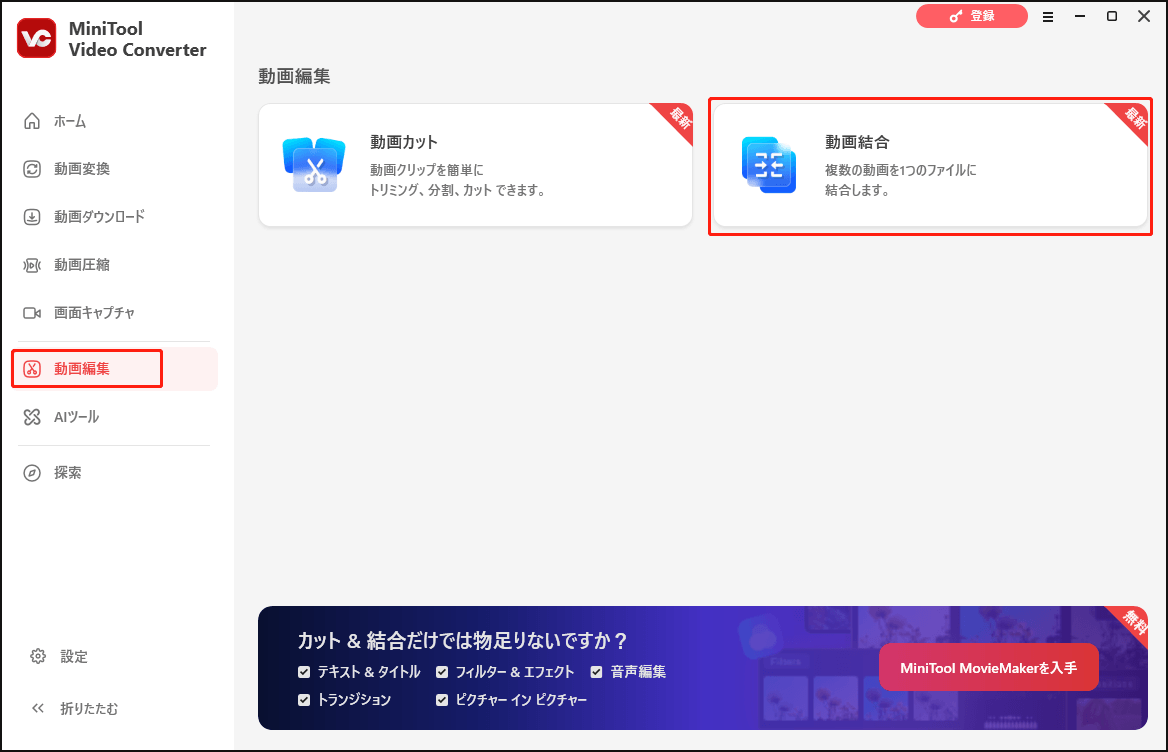Image resolution: width=1168 pixels, height=752 pixels.
Task: Click the カット & 結合だけでは物足りないですか？ banner text
Action: (463, 640)
